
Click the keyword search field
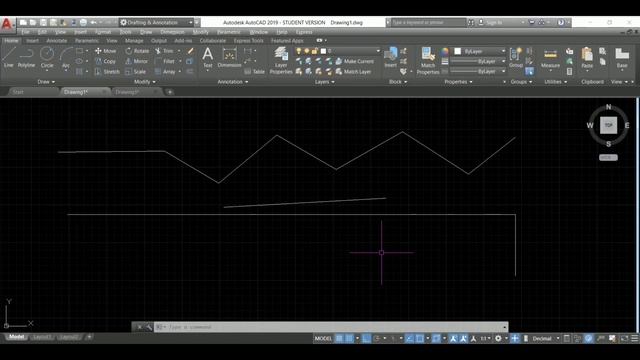pyautogui.click(x=428, y=22)
